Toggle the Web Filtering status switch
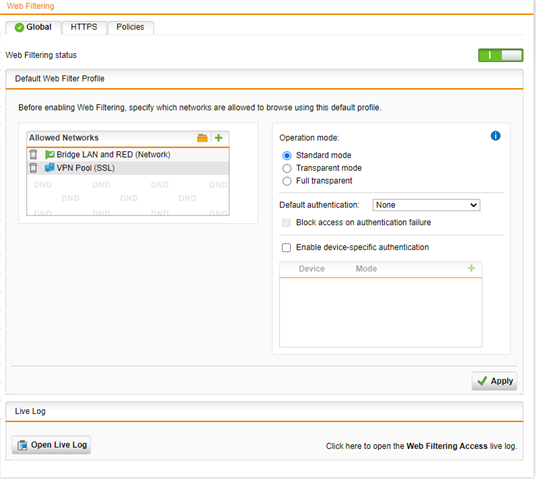This screenshot has width=536, height=479. 500,55
